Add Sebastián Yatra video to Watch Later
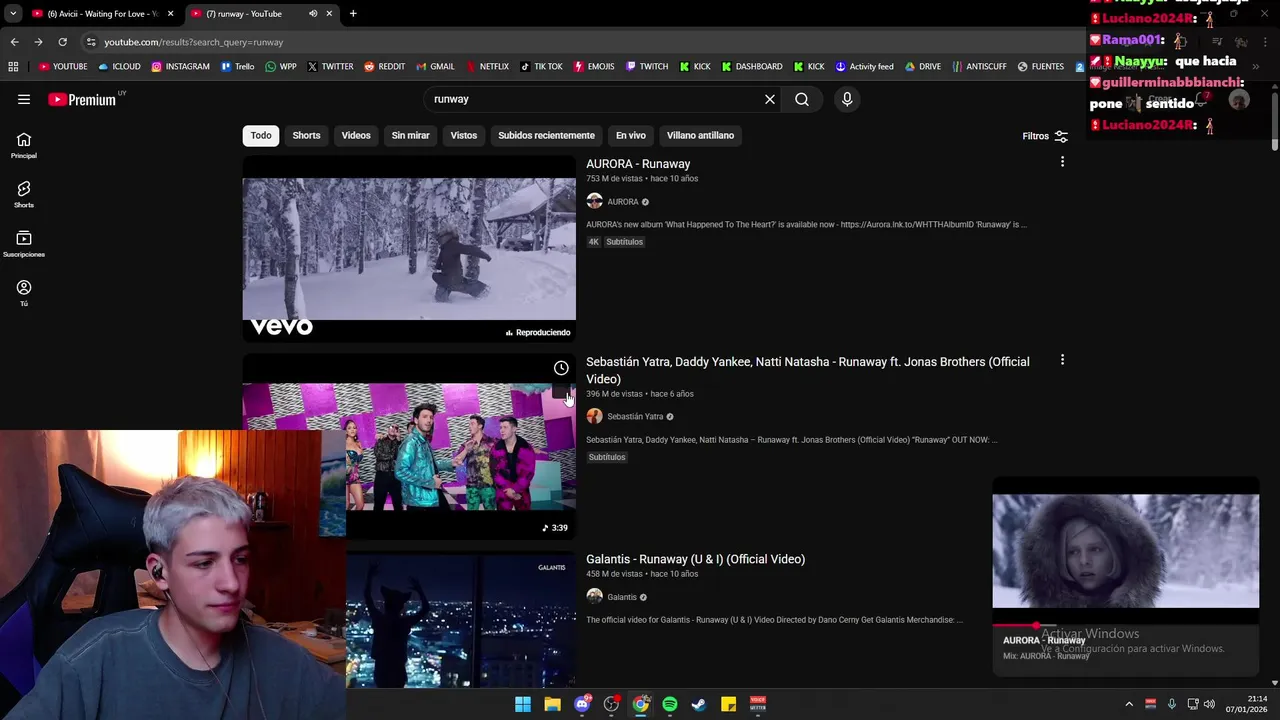This screenshot has width=1280, height=720. point(561,368)
